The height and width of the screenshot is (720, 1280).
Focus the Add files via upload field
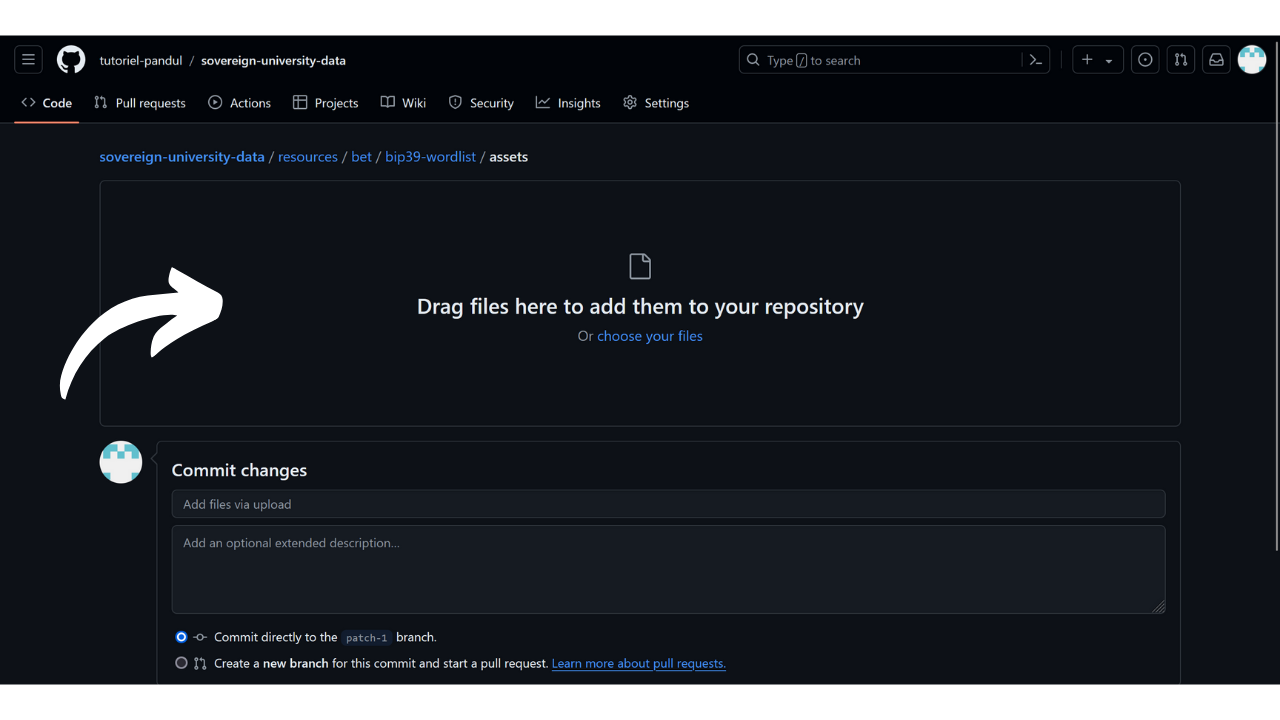[668, 504]
